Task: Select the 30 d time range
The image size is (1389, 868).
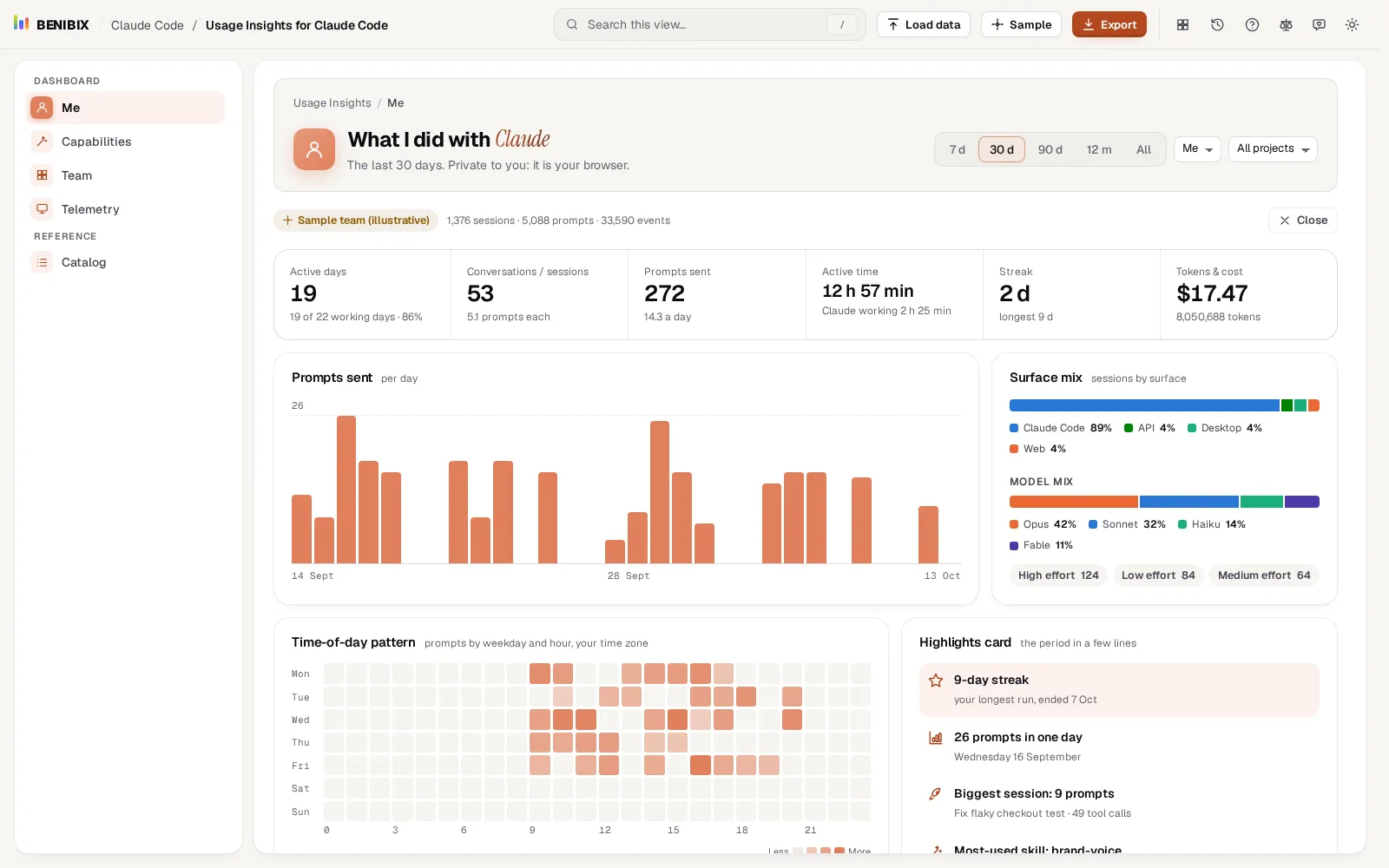Action: [x=1002, y=149]
